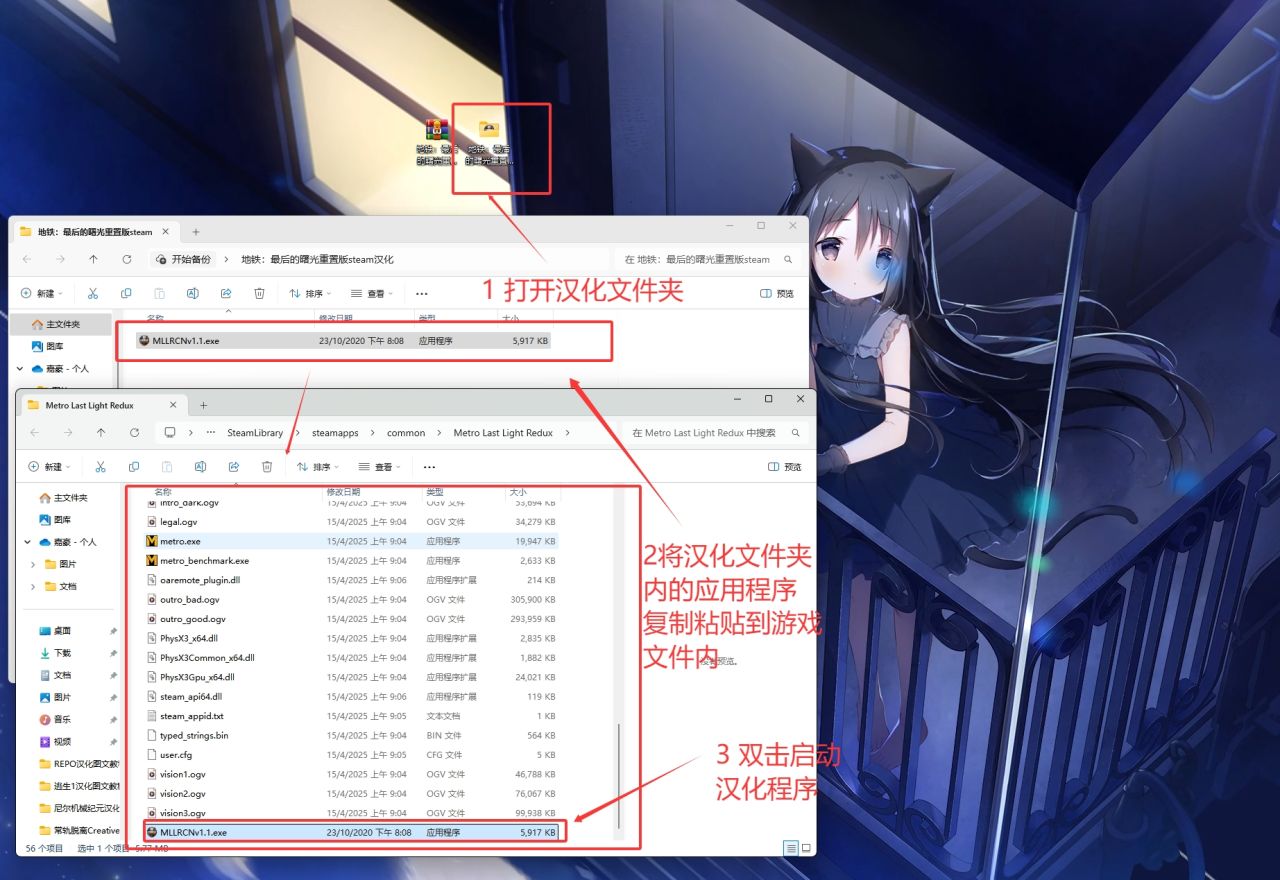Rename icon in the 地铁 steam汉化 window toolbar
The image size is (1280, 880).
(192, 294)
